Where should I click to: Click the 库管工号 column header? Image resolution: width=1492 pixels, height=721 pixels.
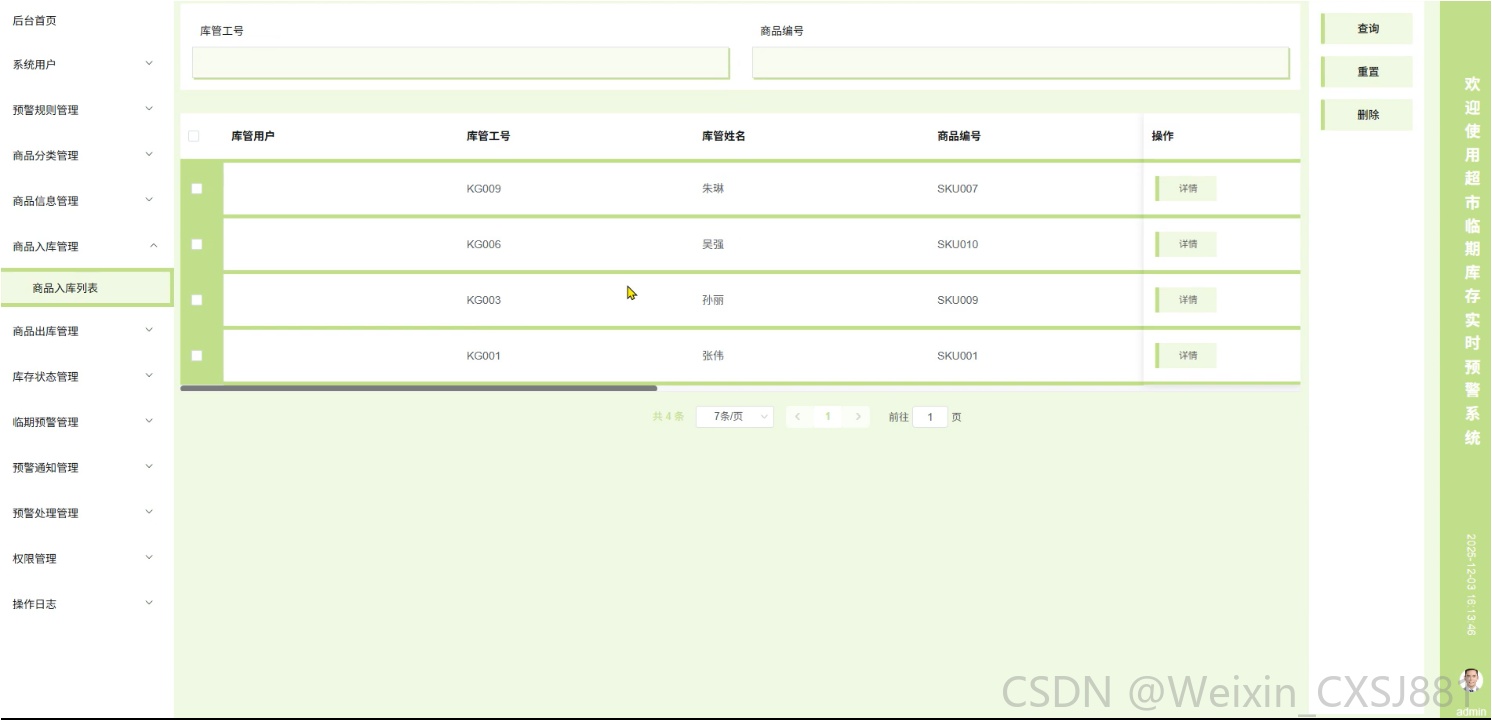(488, 136)
